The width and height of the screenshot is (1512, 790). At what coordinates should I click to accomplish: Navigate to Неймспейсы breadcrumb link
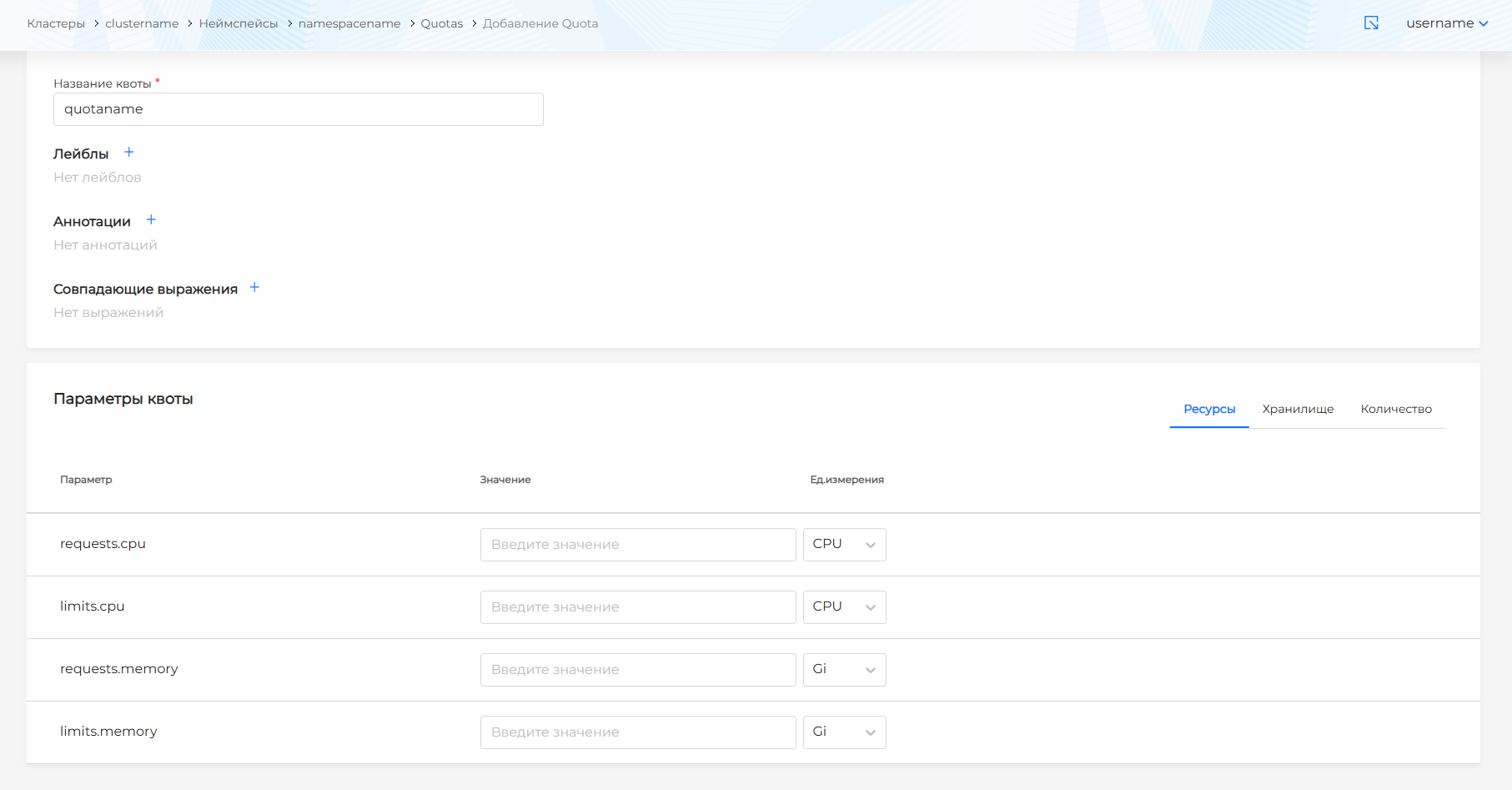239,24
